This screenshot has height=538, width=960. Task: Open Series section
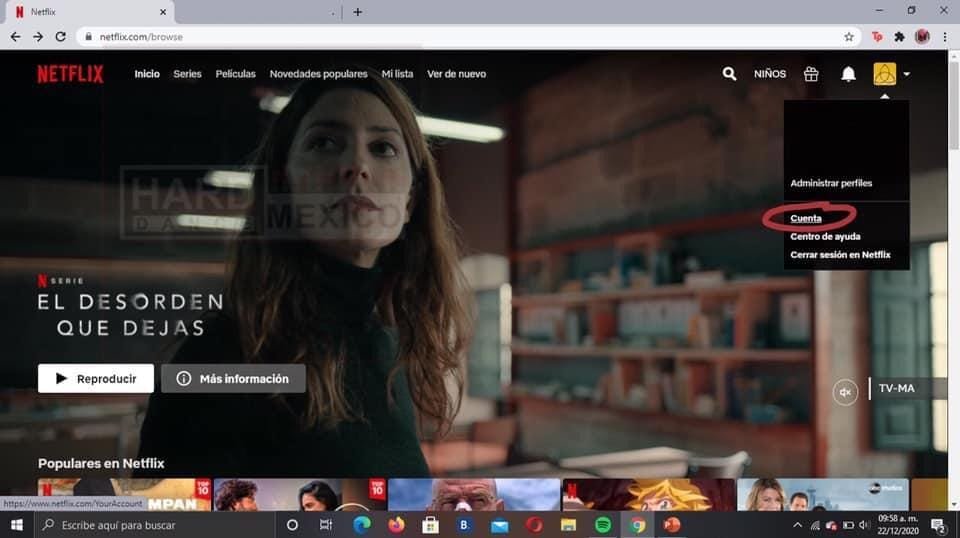pos(187,74)
